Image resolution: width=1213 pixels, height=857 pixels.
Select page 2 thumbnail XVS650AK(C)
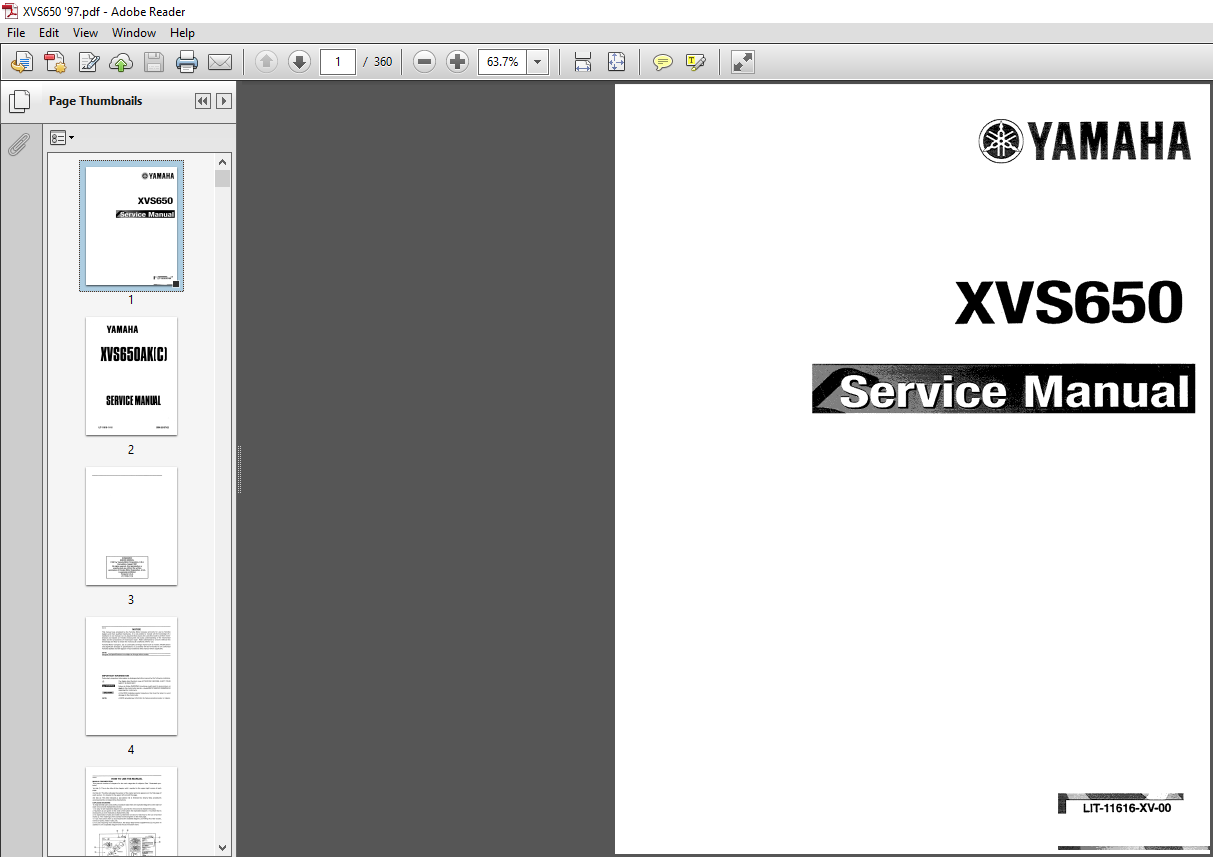point(131,376)
